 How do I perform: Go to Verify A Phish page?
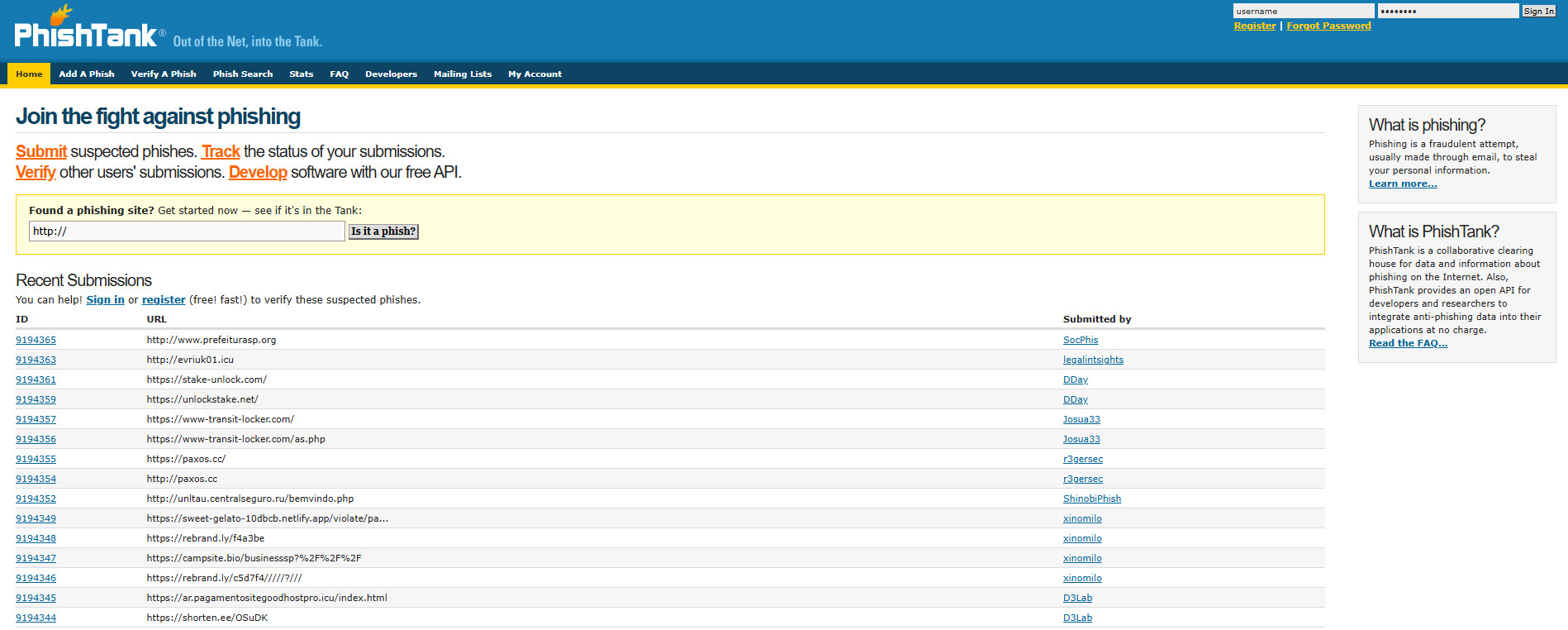[164, 74]
